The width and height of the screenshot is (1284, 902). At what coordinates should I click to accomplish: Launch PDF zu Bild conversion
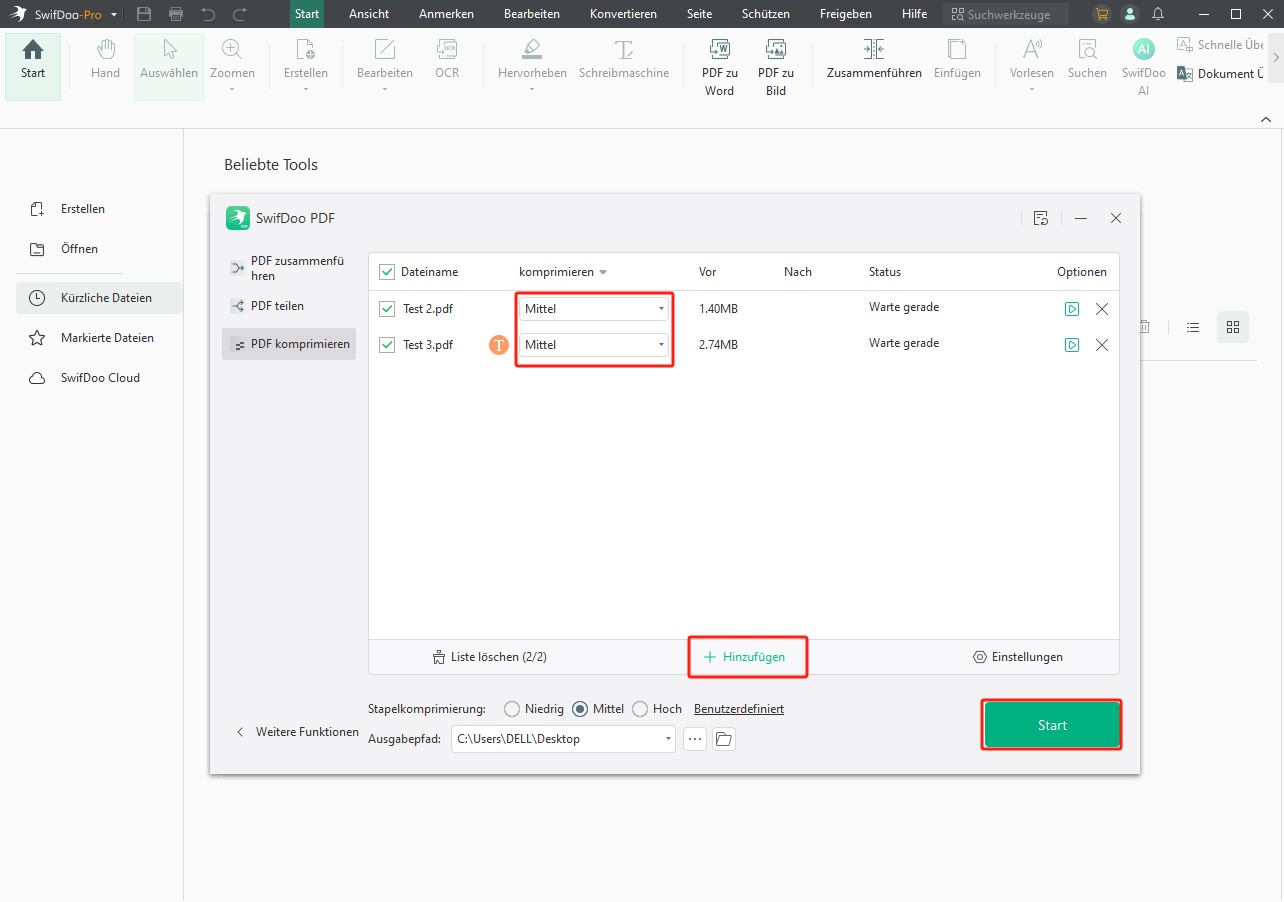[776, 68]
